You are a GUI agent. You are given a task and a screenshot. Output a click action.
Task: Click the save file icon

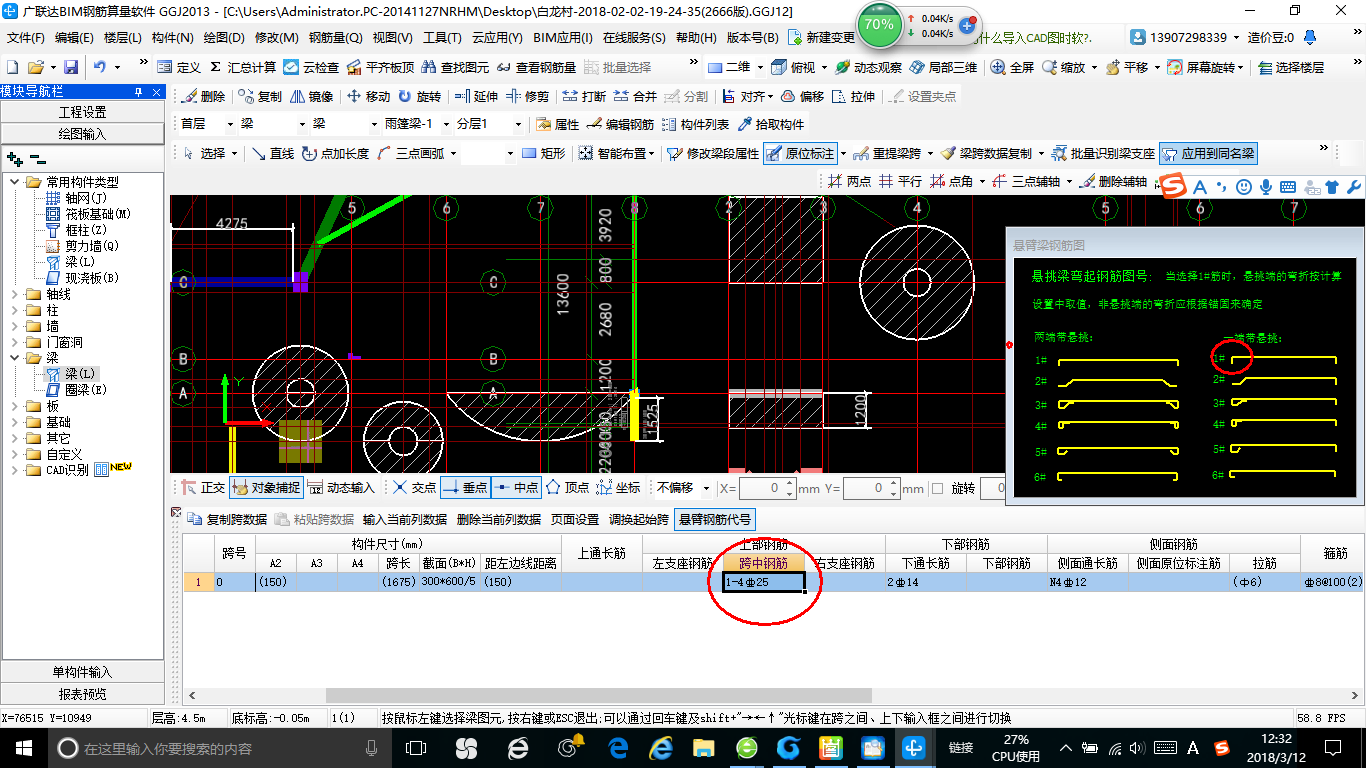click(71, 67)
